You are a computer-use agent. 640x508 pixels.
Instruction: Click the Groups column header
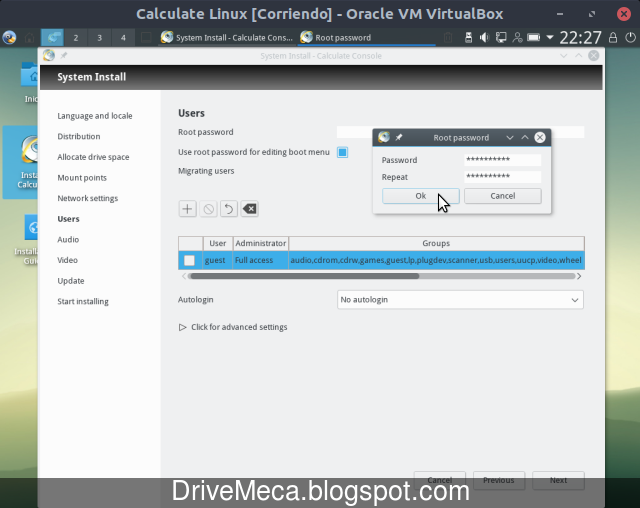tap(436, 243)
